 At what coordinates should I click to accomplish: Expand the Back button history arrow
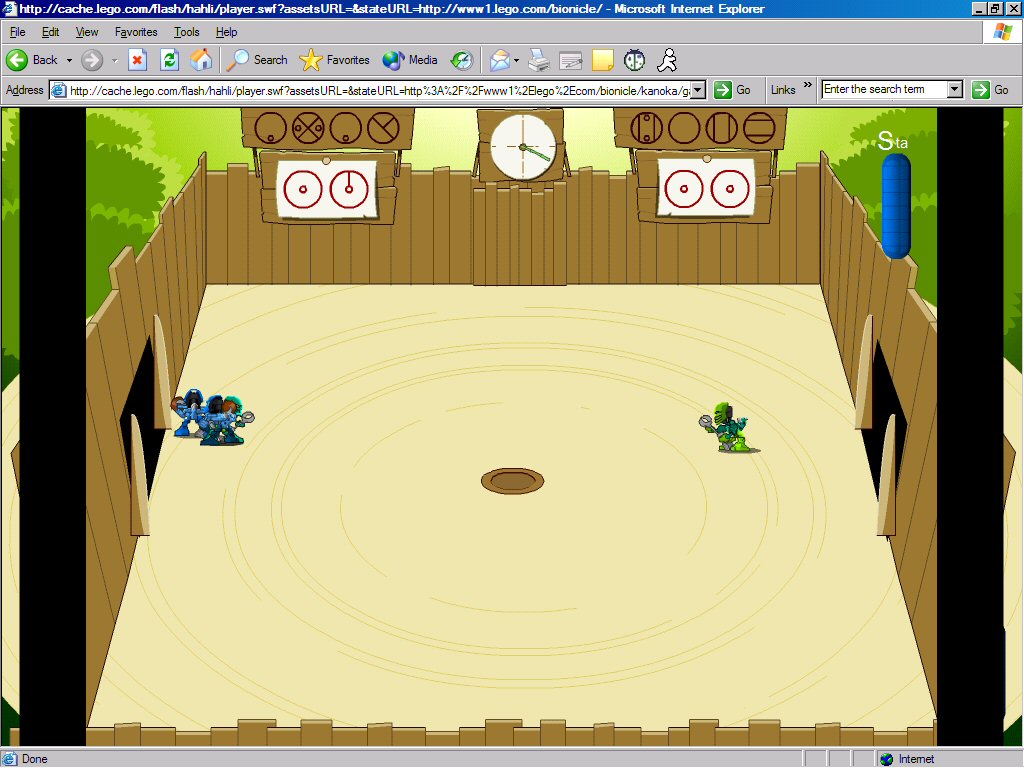pos(69,60)
